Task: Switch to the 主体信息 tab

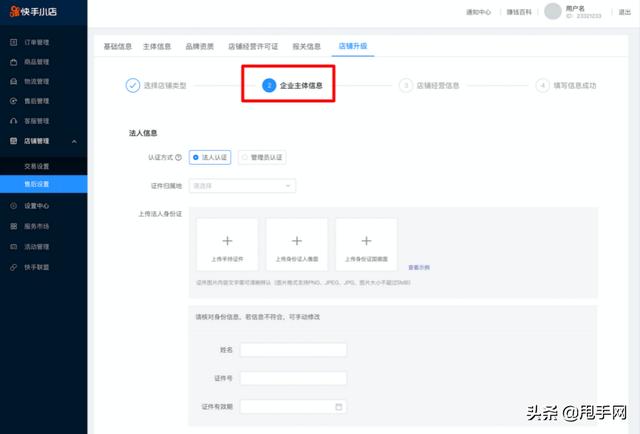Action: click(x=157, y=46)
